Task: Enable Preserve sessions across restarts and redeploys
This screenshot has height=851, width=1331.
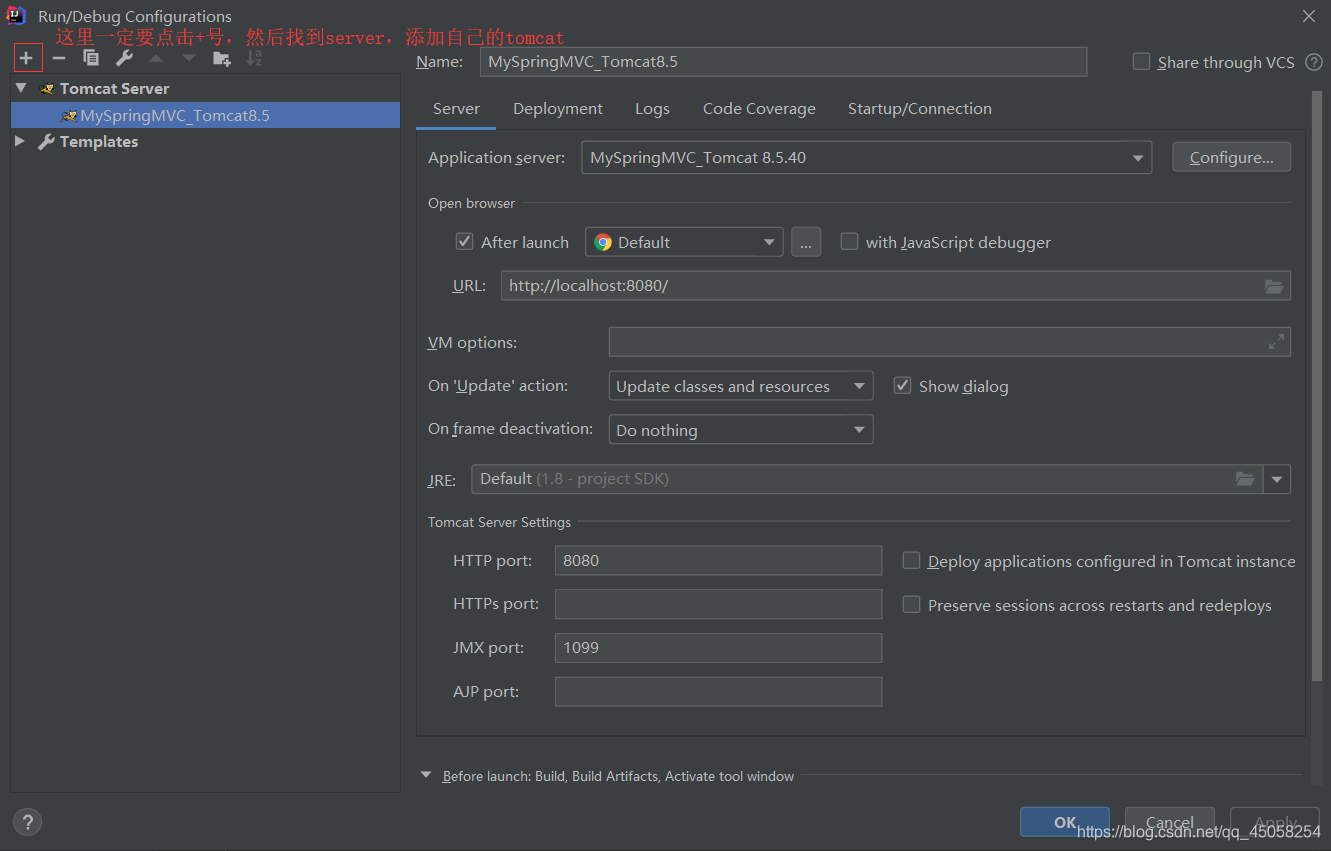Action: (x=911, y=605)
